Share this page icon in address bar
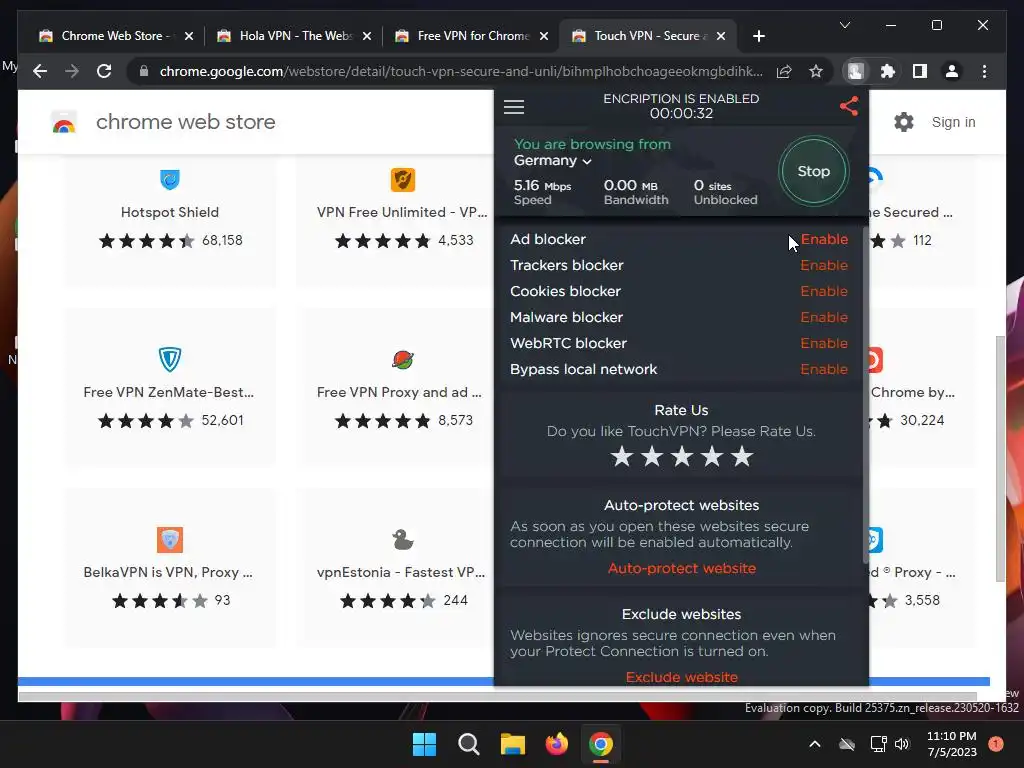 point(784,71)
